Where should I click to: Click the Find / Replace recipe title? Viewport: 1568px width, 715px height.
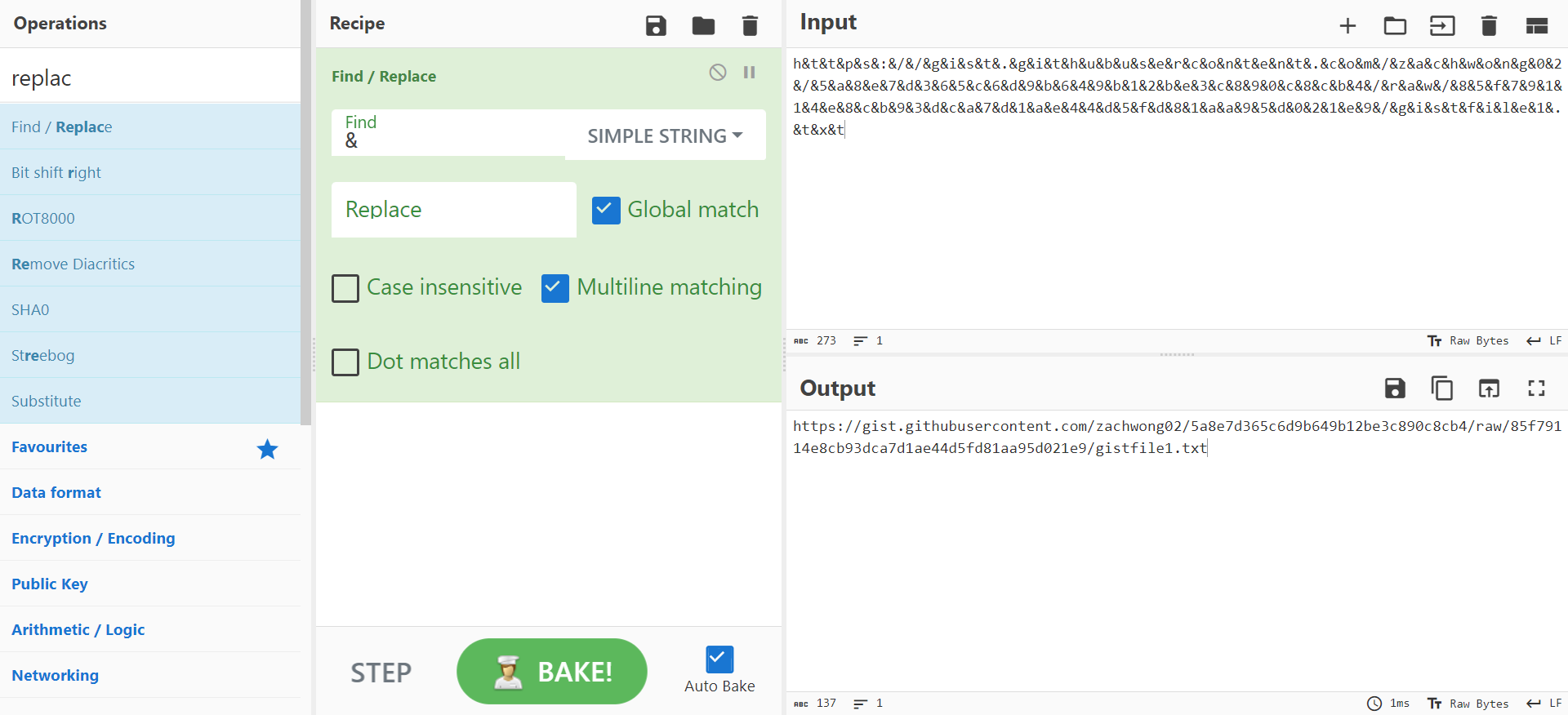click(x=384, y=76)
